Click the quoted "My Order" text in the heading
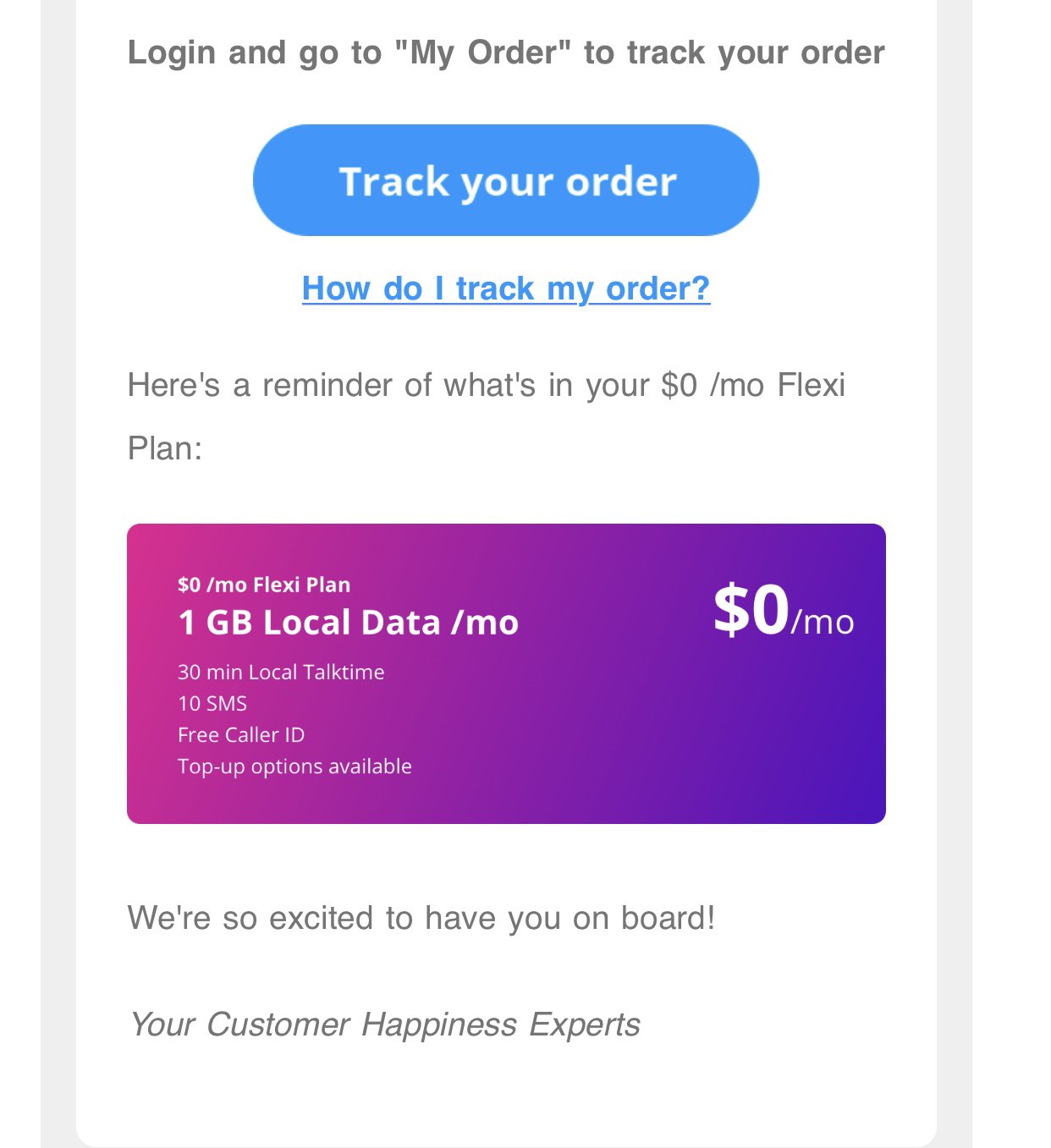This screenshot has width=1051, height=1148. tap(484, 52)
